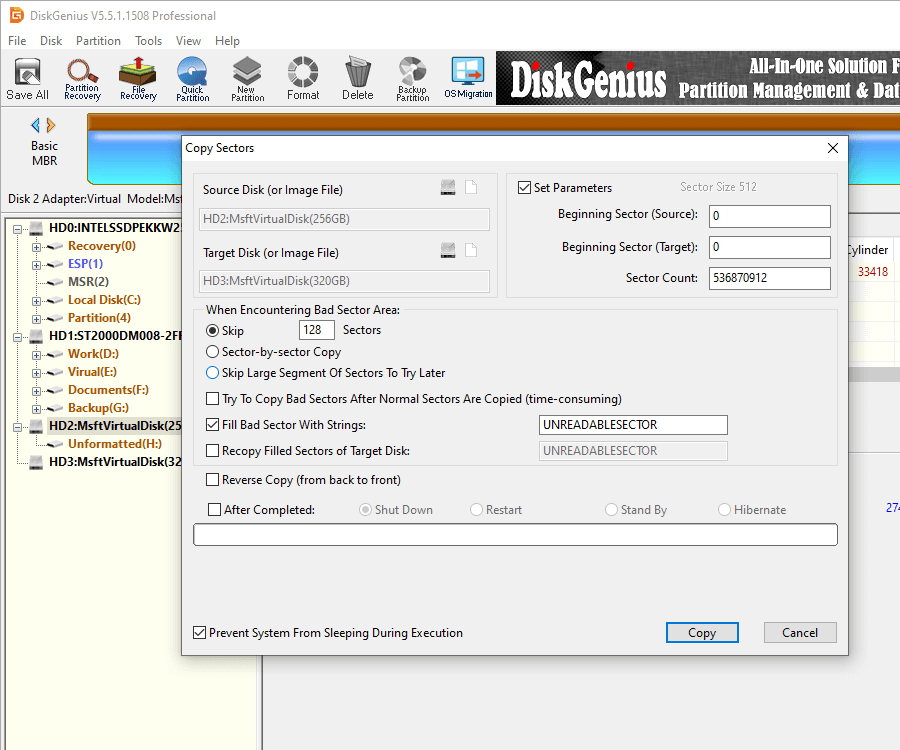Toggle Prevent System From Sleeping checkbox
The image size is (900, 750).
pos(199,633)
